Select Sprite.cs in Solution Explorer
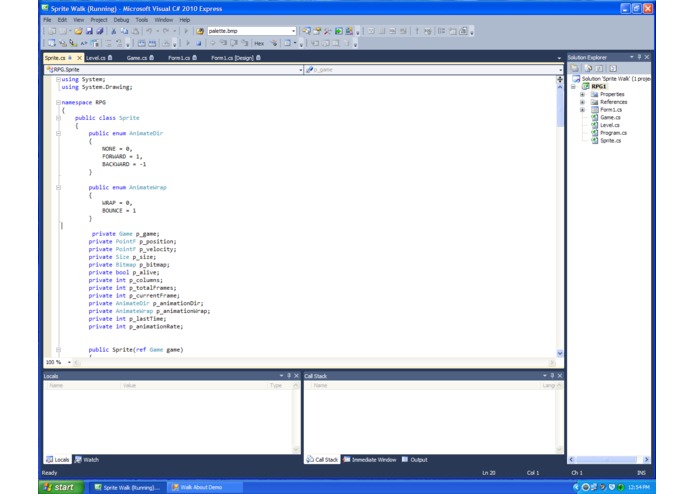Image resolution: width=695 pixels, height=494 pixels. 611,141
